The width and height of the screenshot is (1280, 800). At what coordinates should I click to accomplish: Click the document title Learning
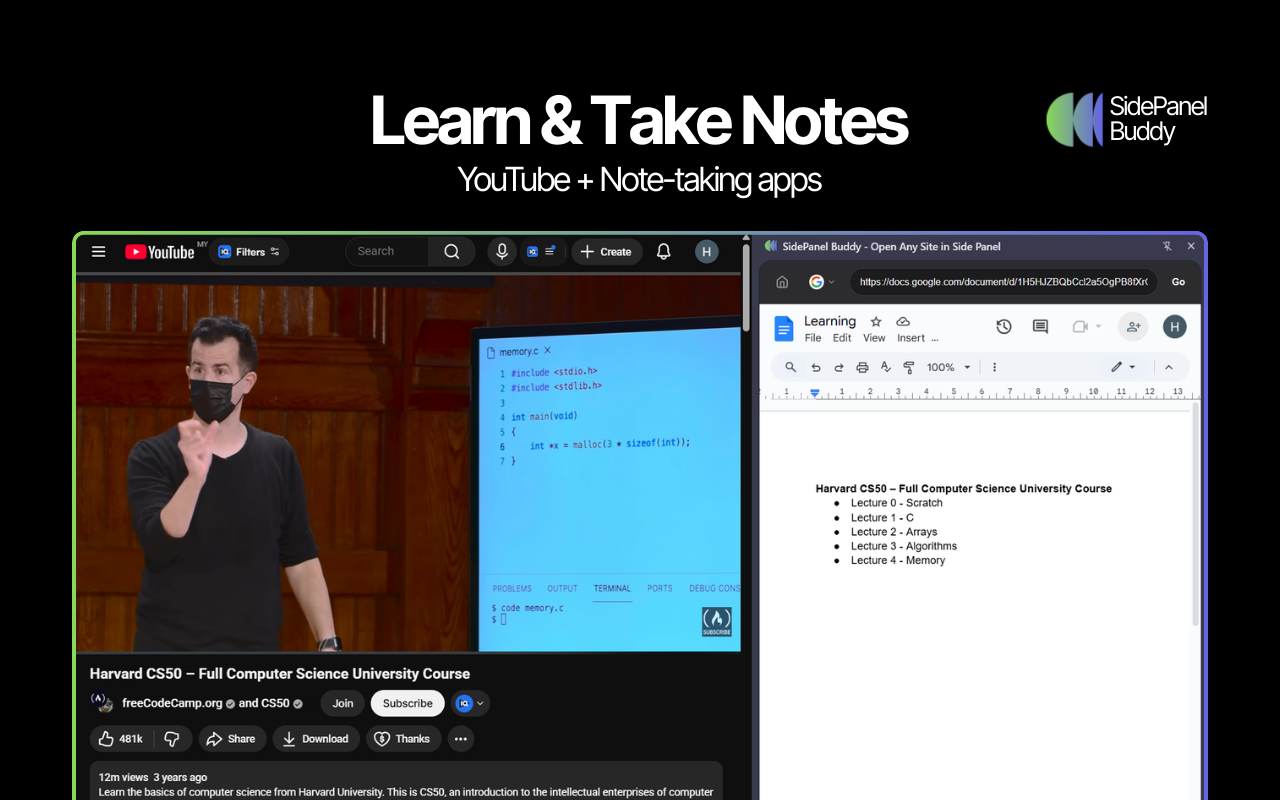[x=830, y=321]
